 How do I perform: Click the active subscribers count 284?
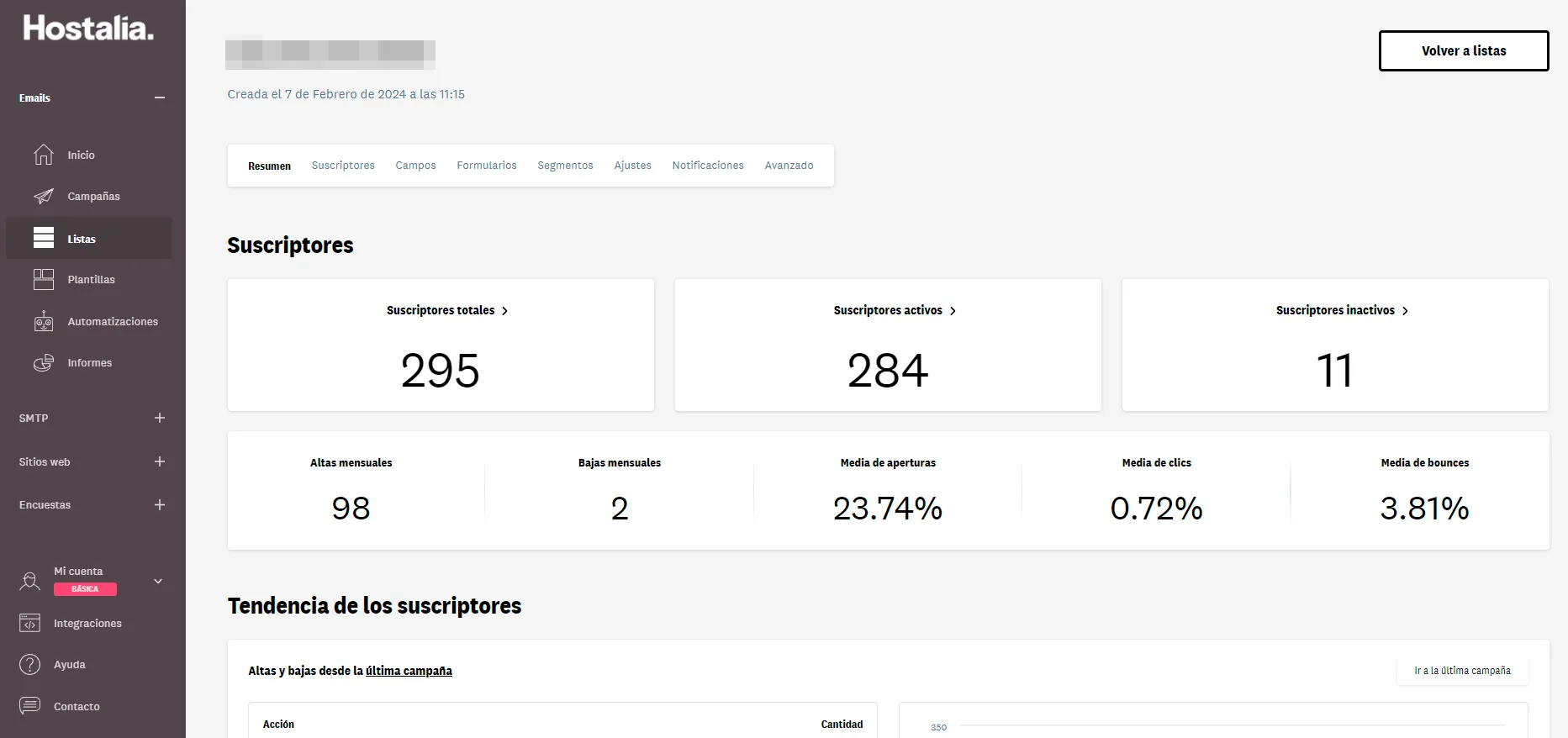(x=888, y=371)
